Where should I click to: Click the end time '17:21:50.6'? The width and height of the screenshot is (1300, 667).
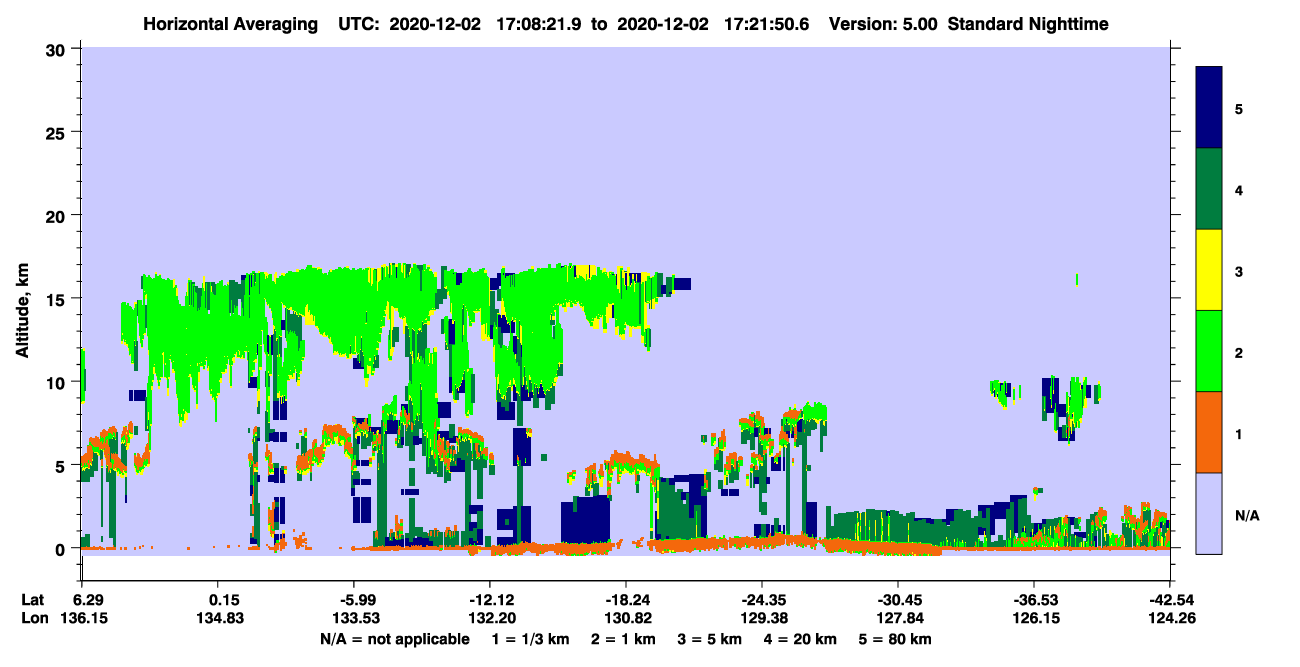pos(767,24)
